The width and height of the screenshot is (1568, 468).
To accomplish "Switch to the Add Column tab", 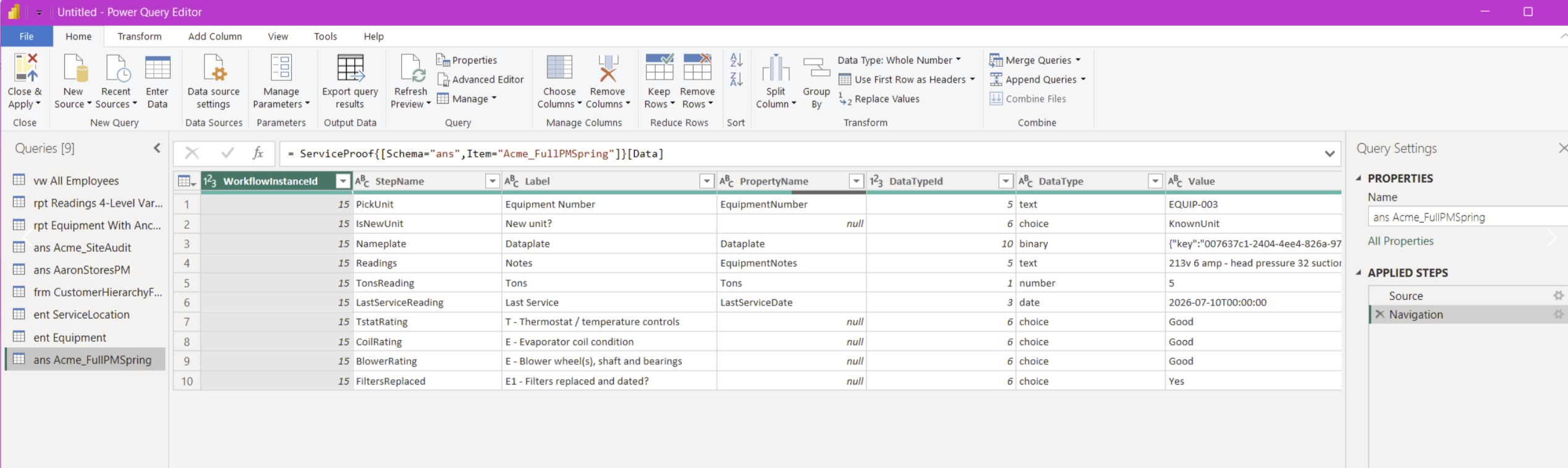I will (215, 36).
